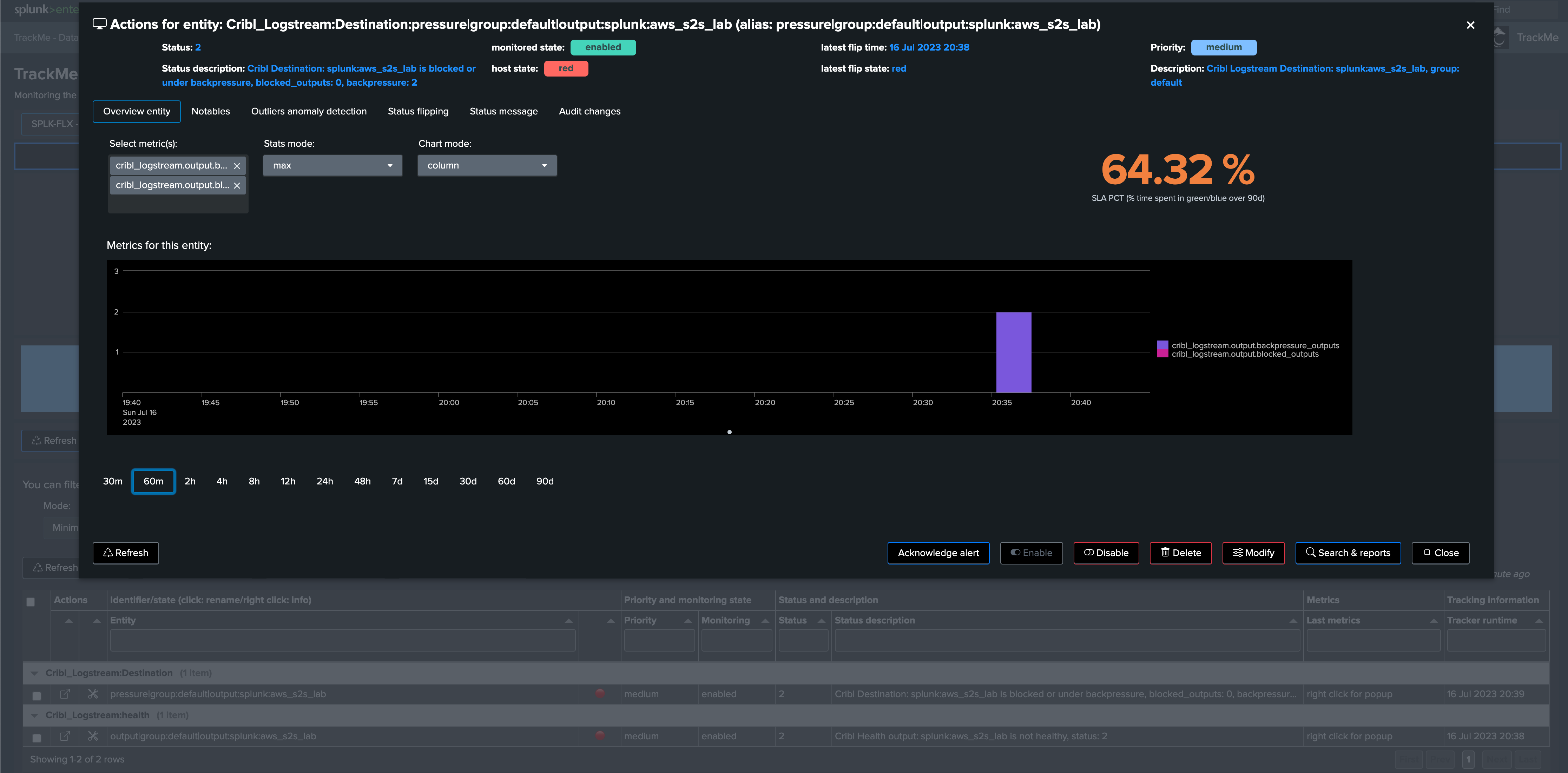Open Outliers anomaly detection tab
The width and height of the screenshot is (1568, 773).
point(309,111)
